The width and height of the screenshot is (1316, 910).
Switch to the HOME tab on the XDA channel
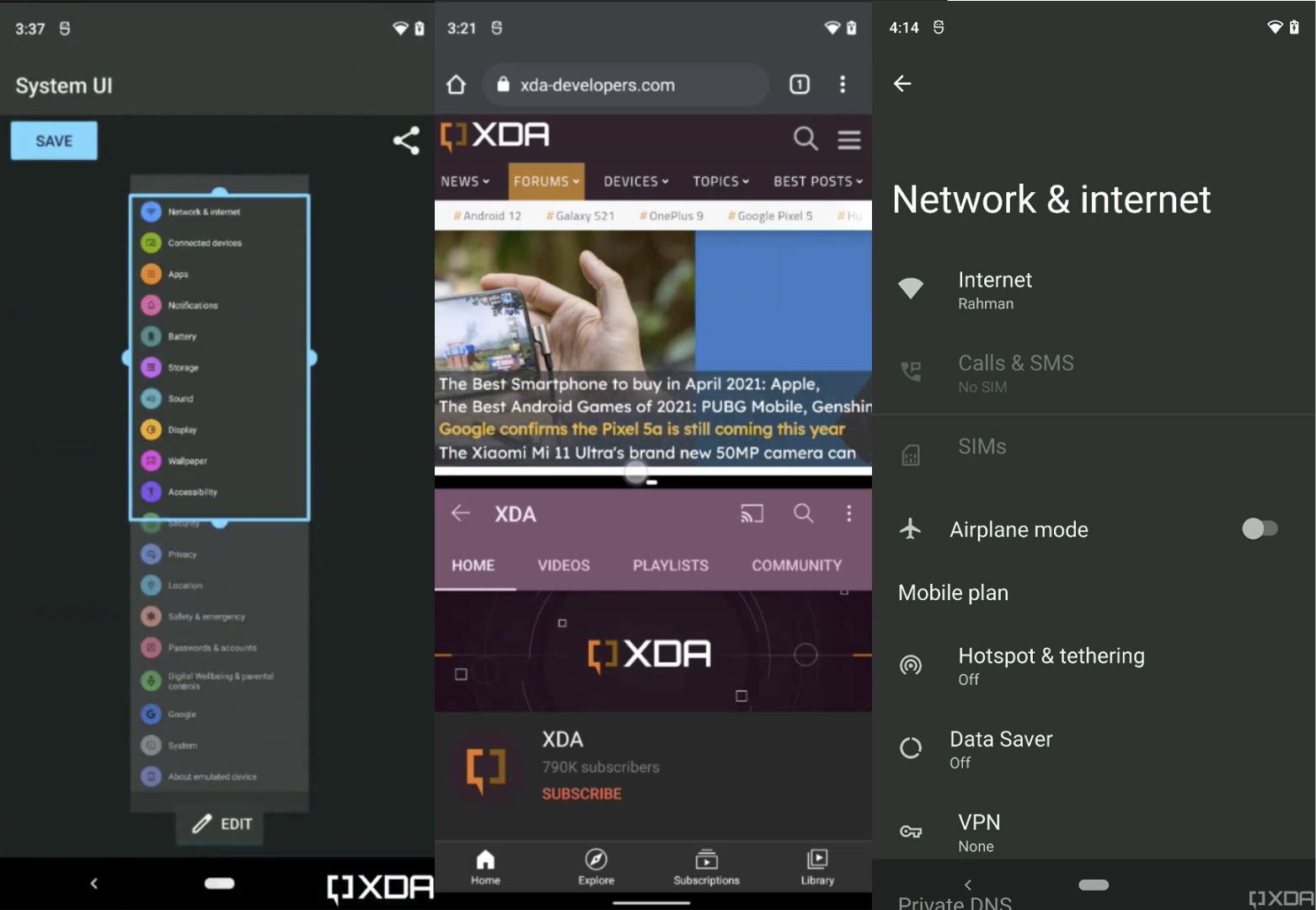point(473,565)
